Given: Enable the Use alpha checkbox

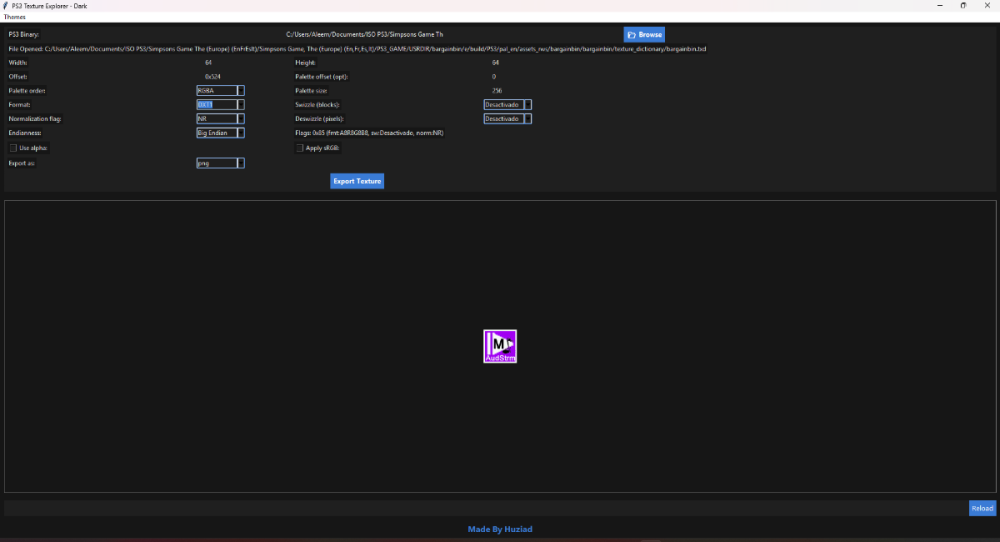Looking at the screenshot, I should (13, 148).
